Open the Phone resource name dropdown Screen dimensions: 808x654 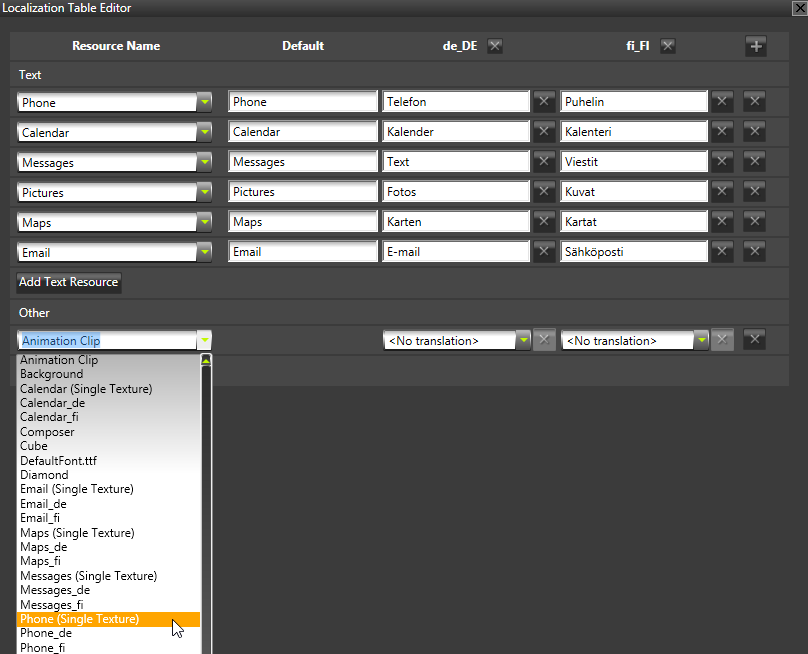(x=204, y=102)
